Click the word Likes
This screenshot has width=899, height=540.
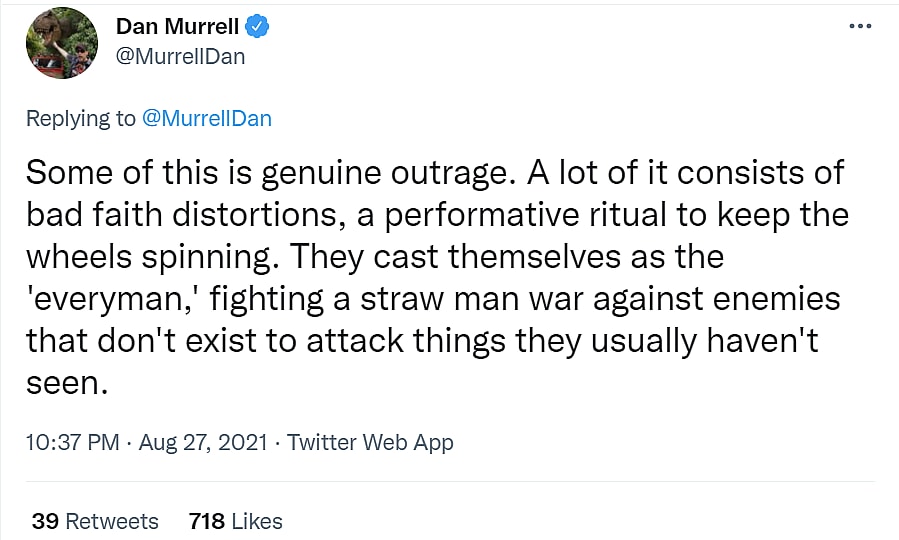(256, 521)
